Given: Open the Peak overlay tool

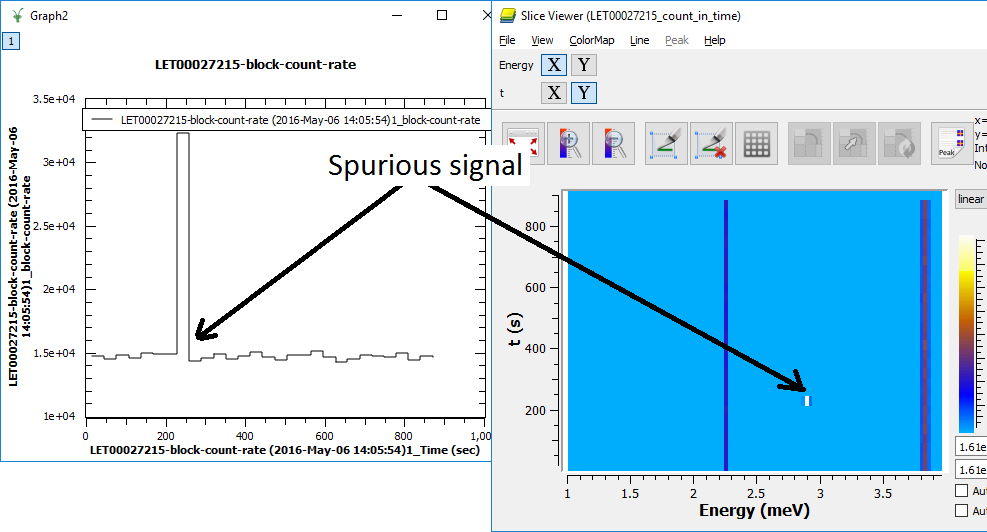Looking at the screenshot, I should [x=950, y=143].
